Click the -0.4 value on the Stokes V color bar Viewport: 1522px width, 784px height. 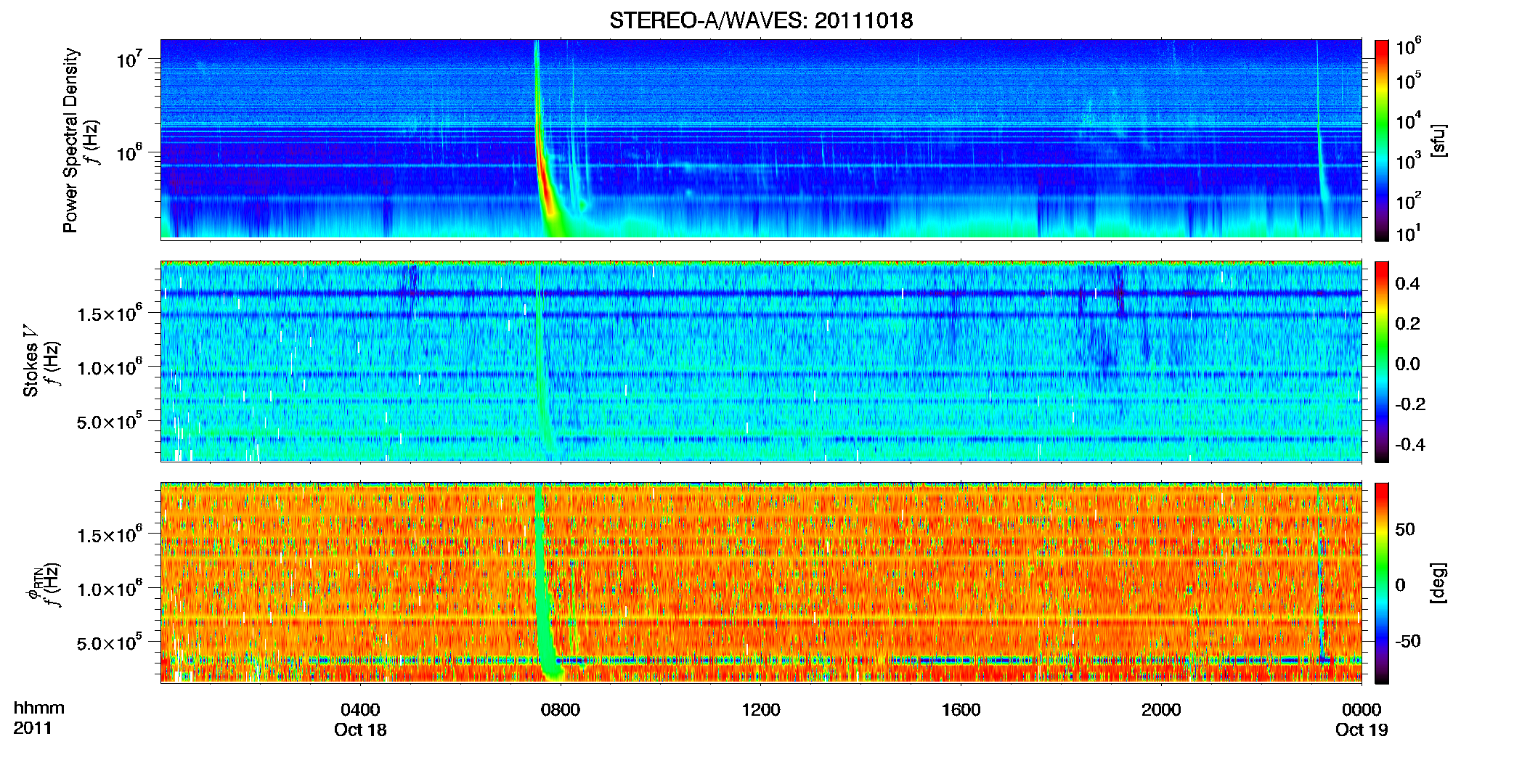[1410, 444]
